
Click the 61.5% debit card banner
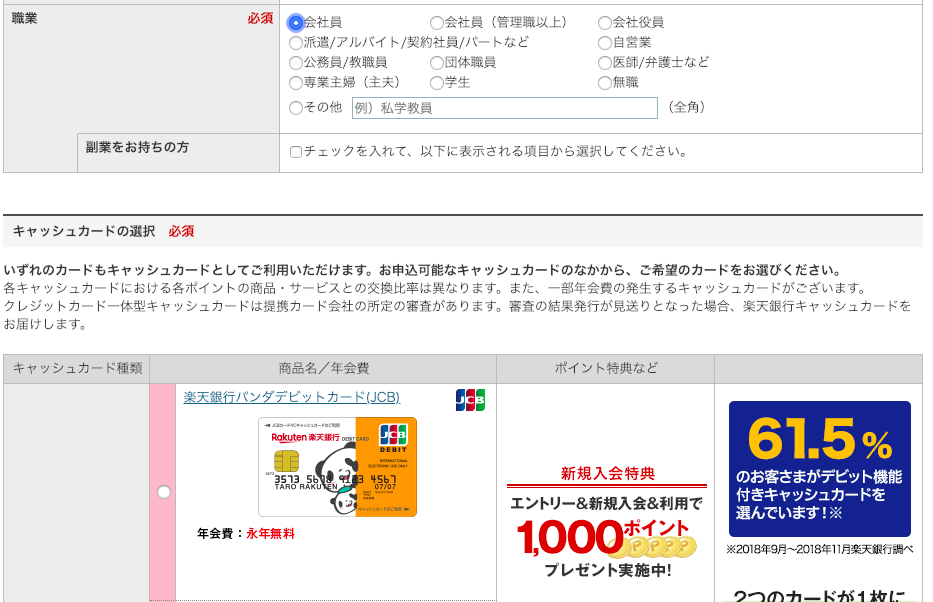[819, 469]
